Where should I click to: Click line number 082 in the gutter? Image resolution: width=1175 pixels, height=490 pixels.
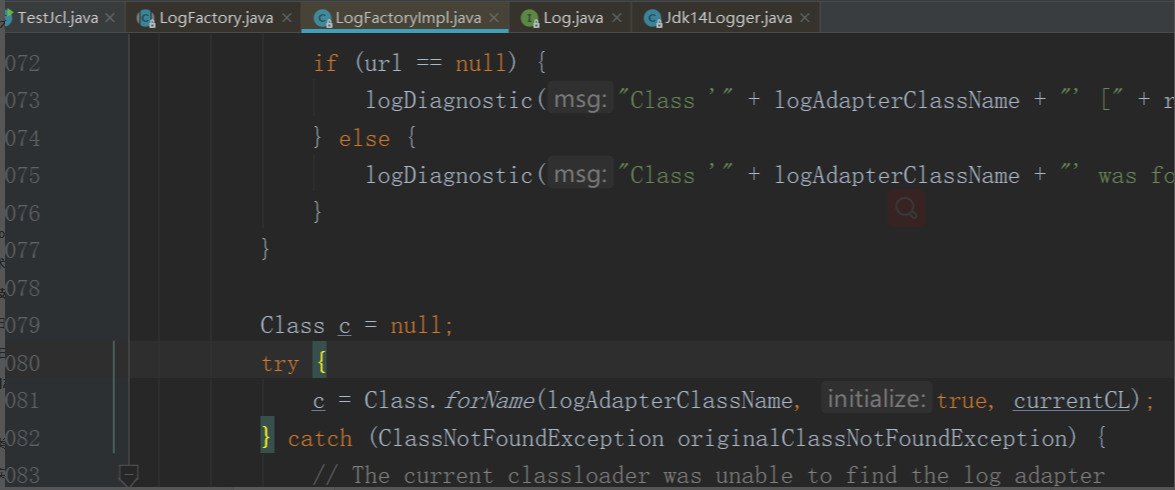tap(22, 438)
